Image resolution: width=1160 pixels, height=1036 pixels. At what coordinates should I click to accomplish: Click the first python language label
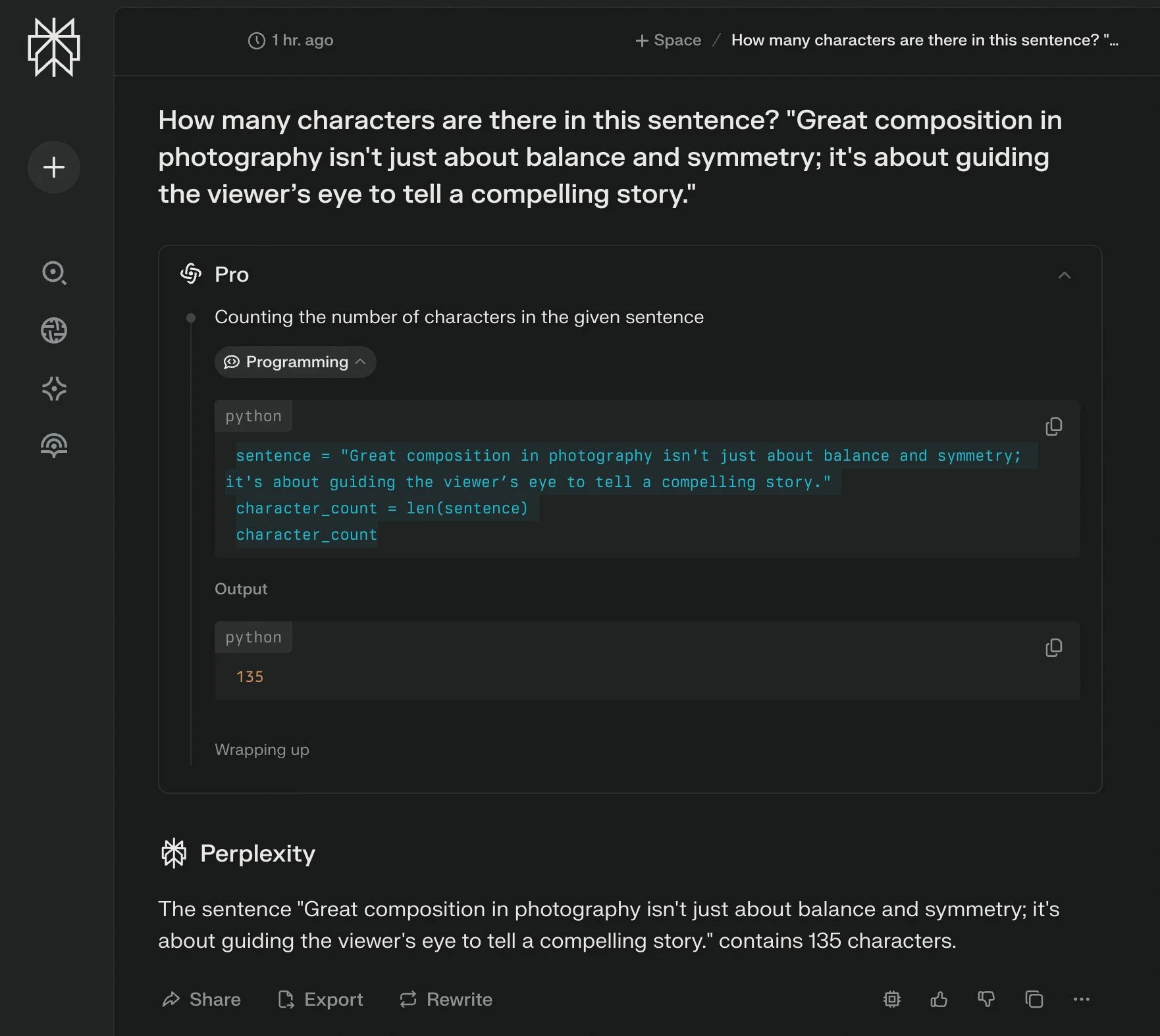coord(253,416)
